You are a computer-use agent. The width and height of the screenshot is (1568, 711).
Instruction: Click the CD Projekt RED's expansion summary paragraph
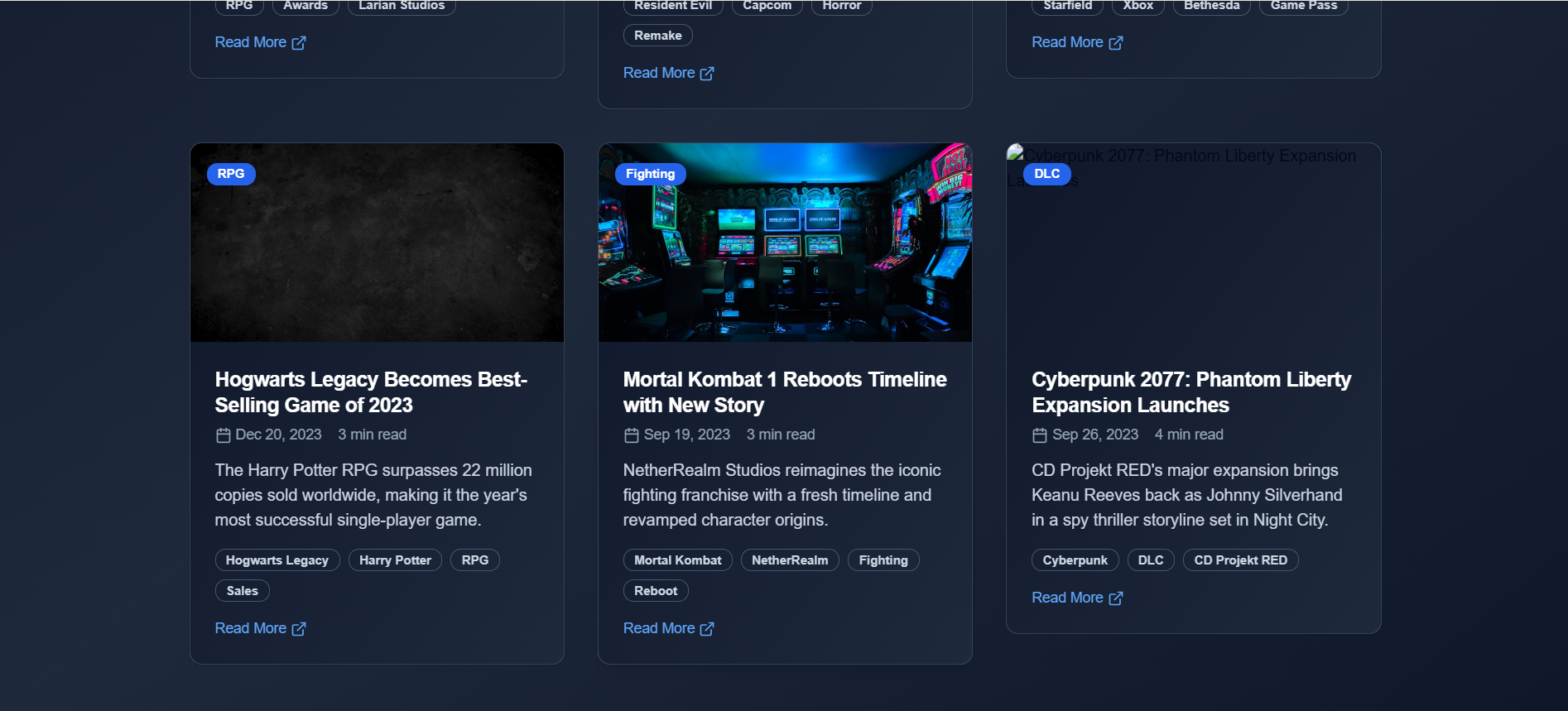(1187, 495)
